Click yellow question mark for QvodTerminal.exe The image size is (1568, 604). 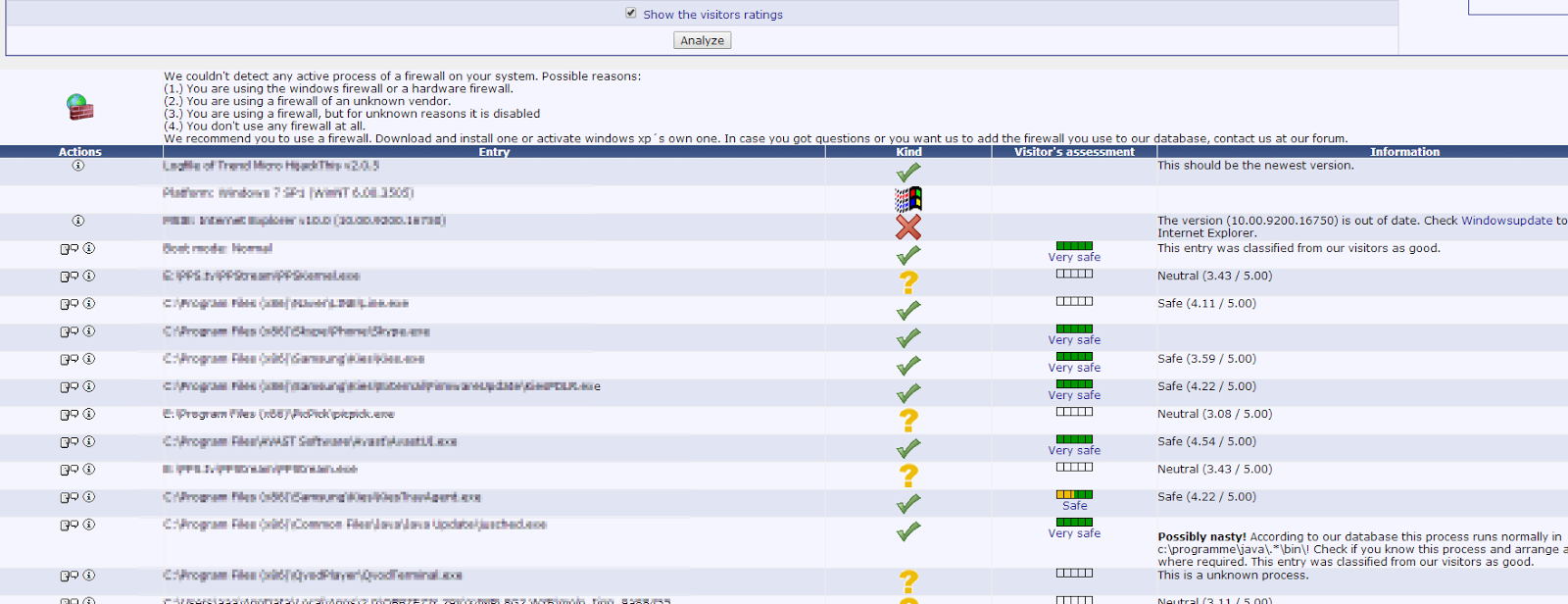(x=908, y=582)
